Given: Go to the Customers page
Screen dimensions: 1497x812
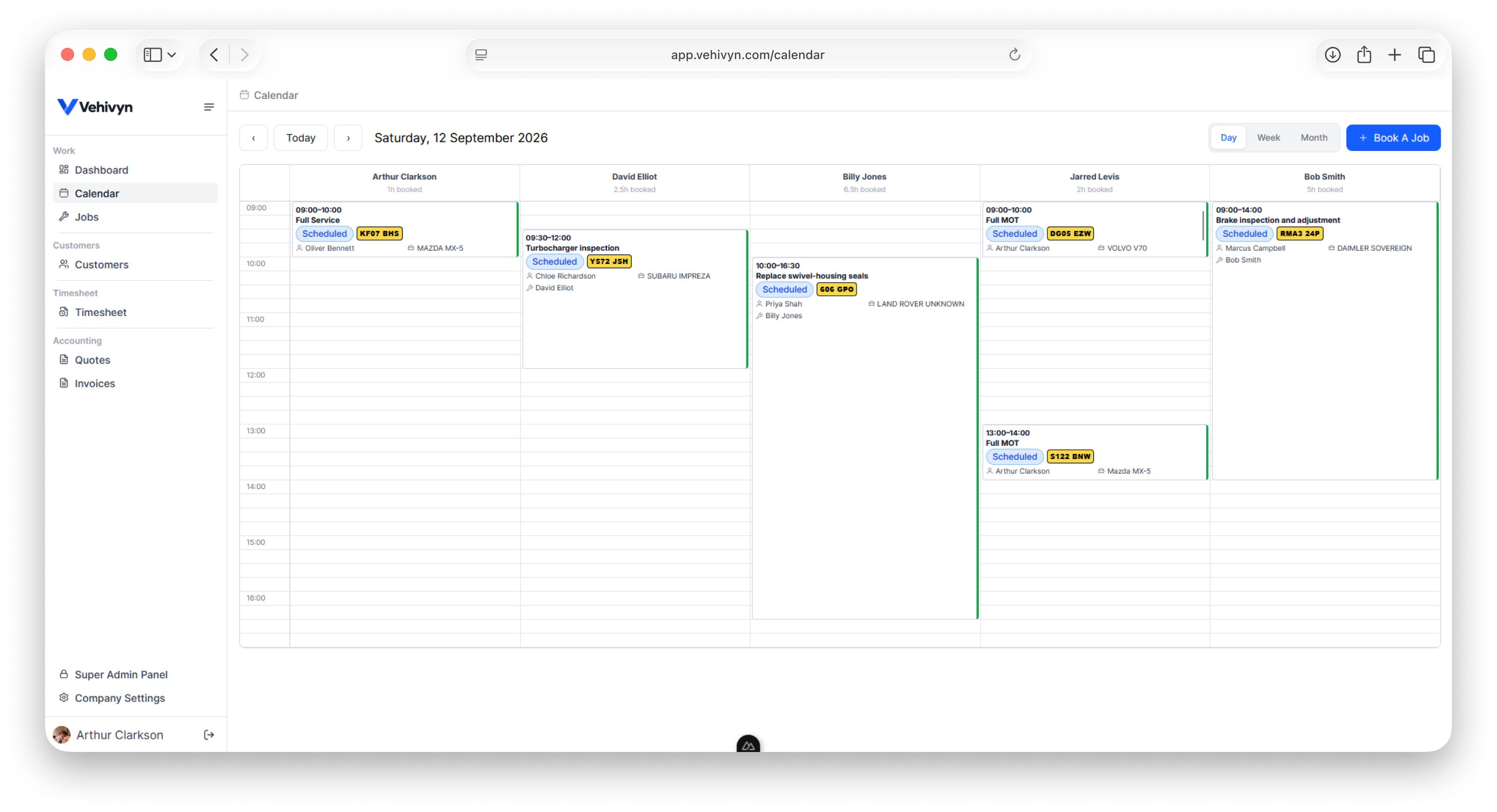Looking at the screenshot, I should point(135,264).
